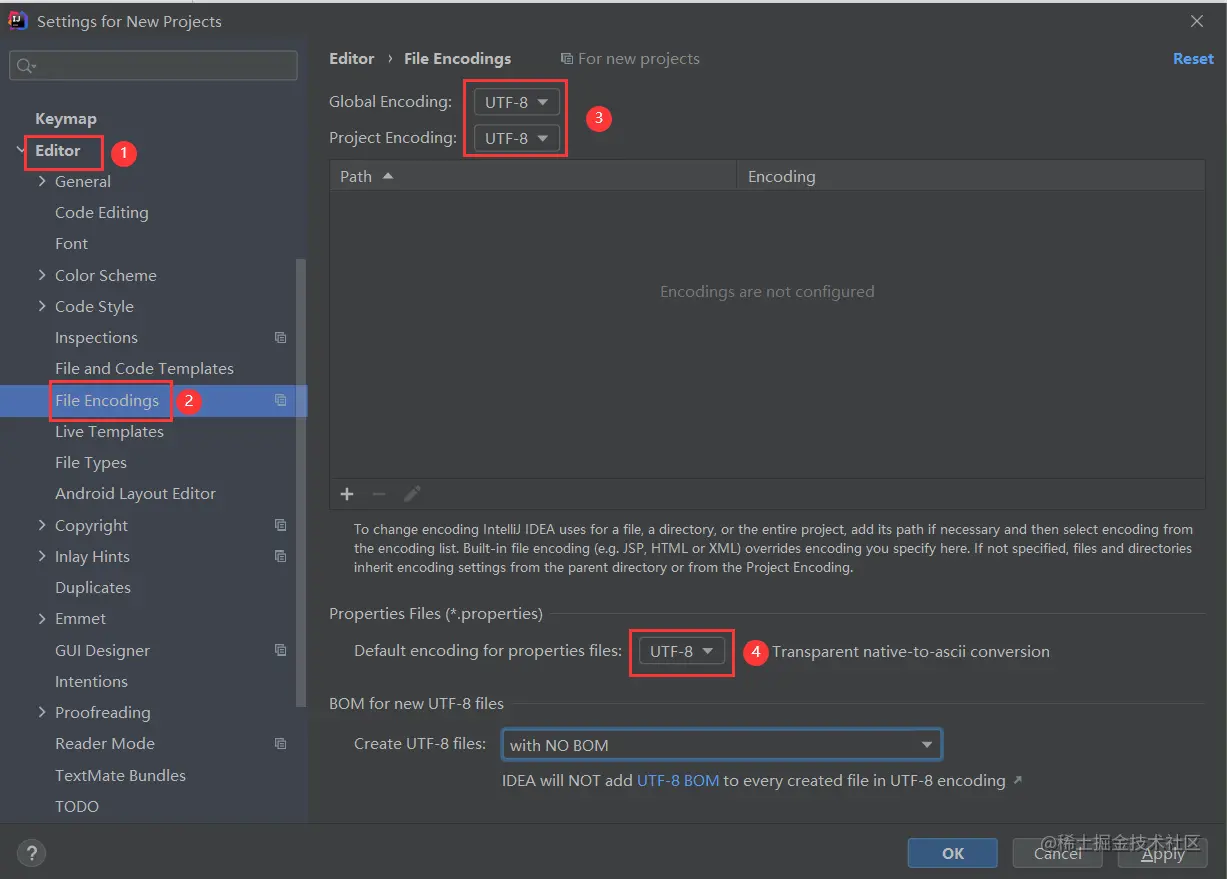Open default properties files encoding dropdown
1227x879 pixels.
click(x=681, y=652)
